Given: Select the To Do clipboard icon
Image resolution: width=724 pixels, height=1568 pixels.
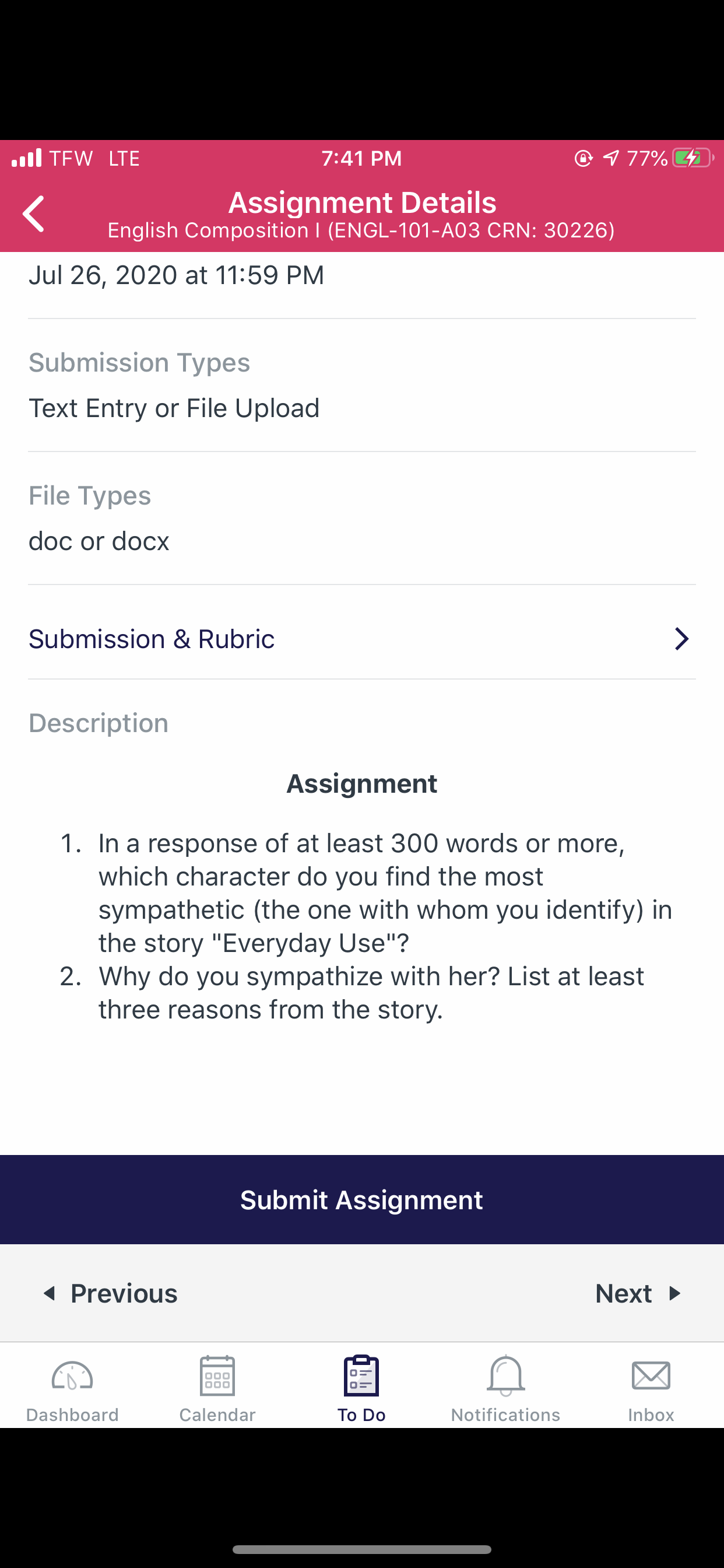Looking at the screenshot, I should [361, 1375].
